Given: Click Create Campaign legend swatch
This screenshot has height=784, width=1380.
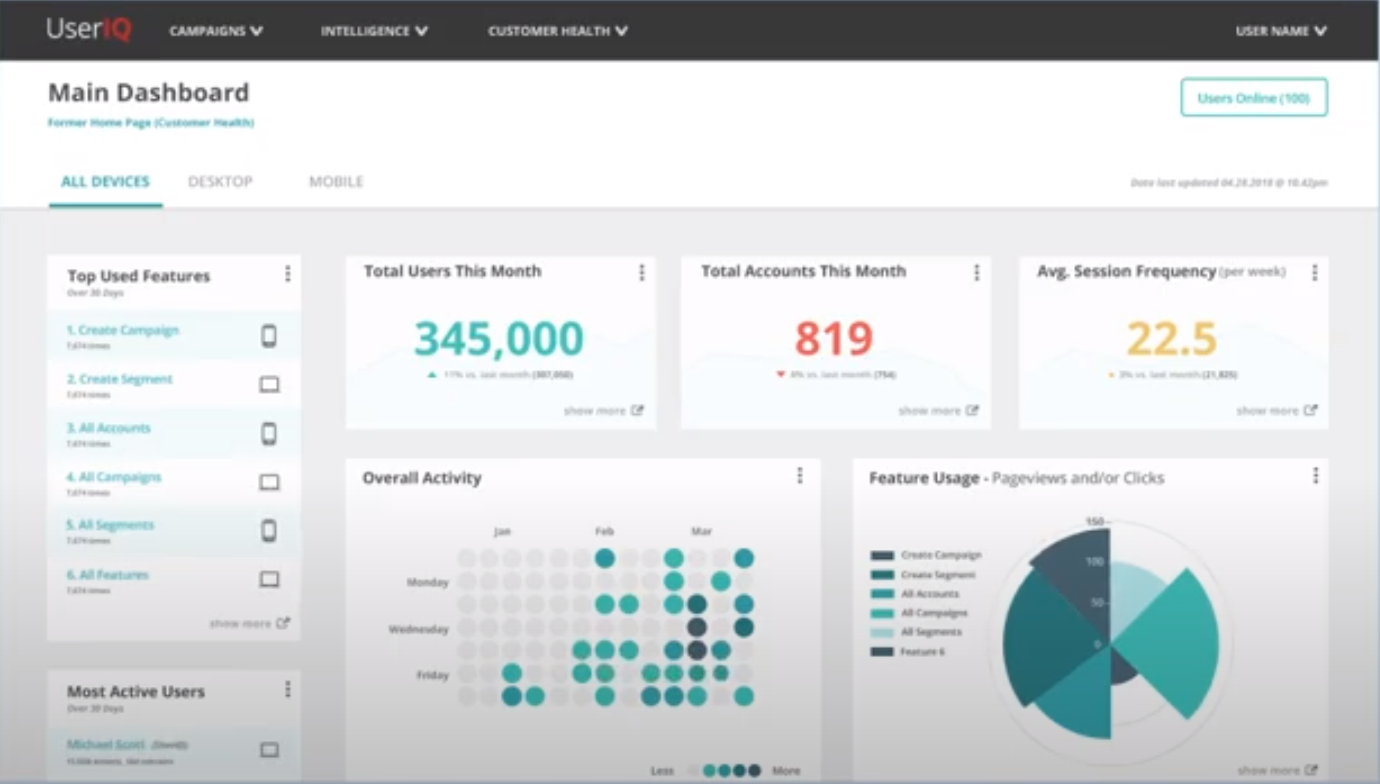Looking at the screenshot, I should click(882, 555).
